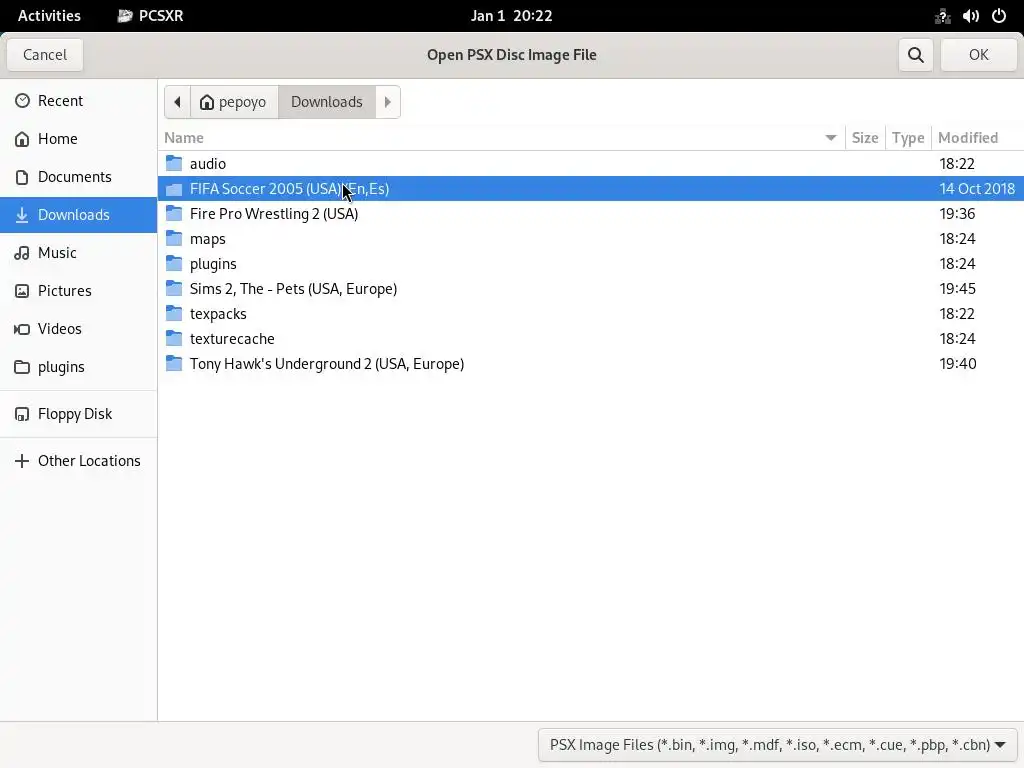The image size is (1024, 768).
Task: Click the 14 Oct 2018 modified date
Action: coord(977,189)
